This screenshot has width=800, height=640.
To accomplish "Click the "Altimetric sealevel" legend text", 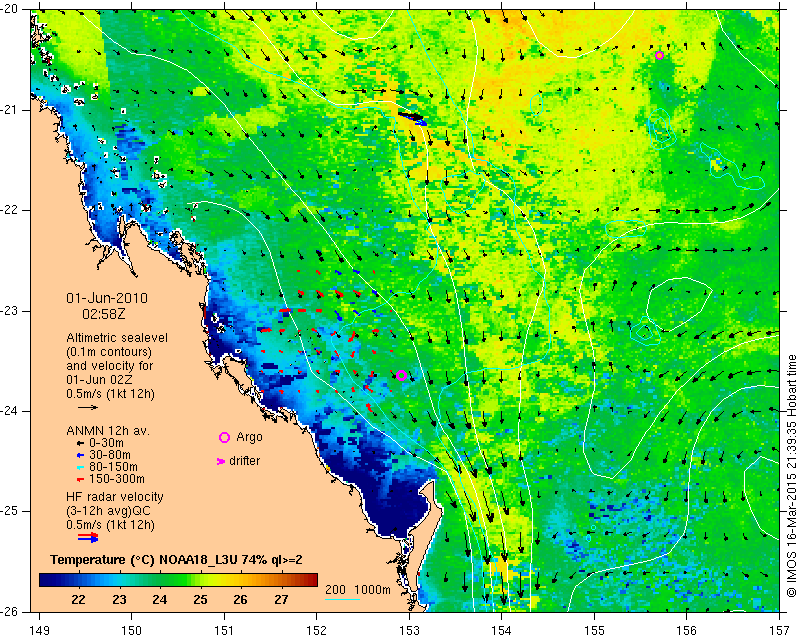I will tap(117, 338).
